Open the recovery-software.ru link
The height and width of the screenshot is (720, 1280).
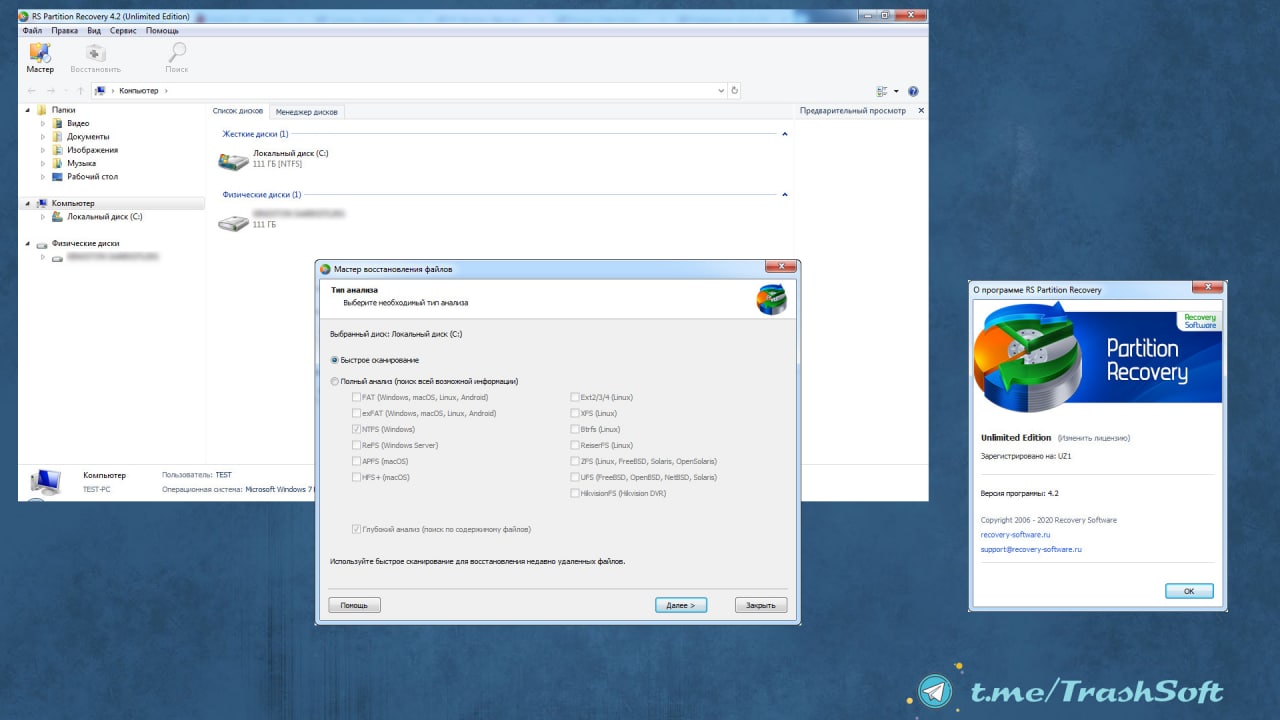coord(1015,535)
